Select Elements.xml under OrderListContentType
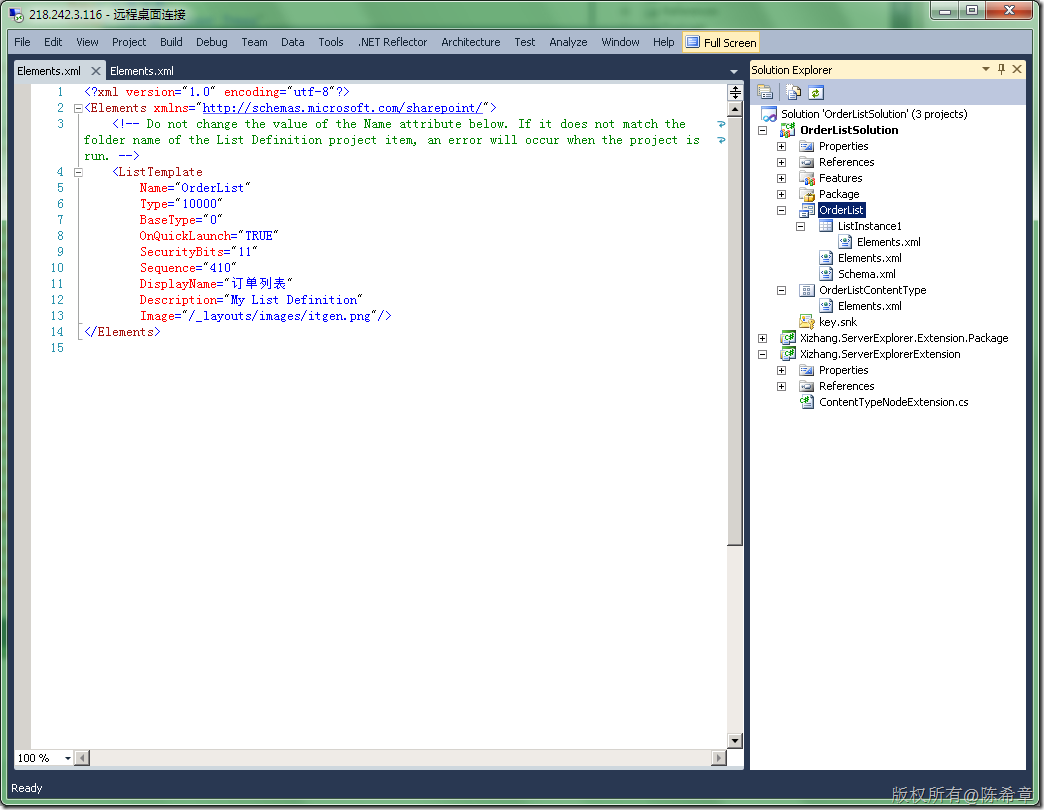 870,306
